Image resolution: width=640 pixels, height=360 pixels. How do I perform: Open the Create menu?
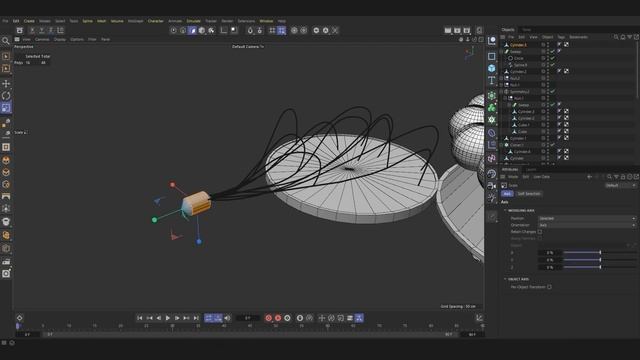29,21
